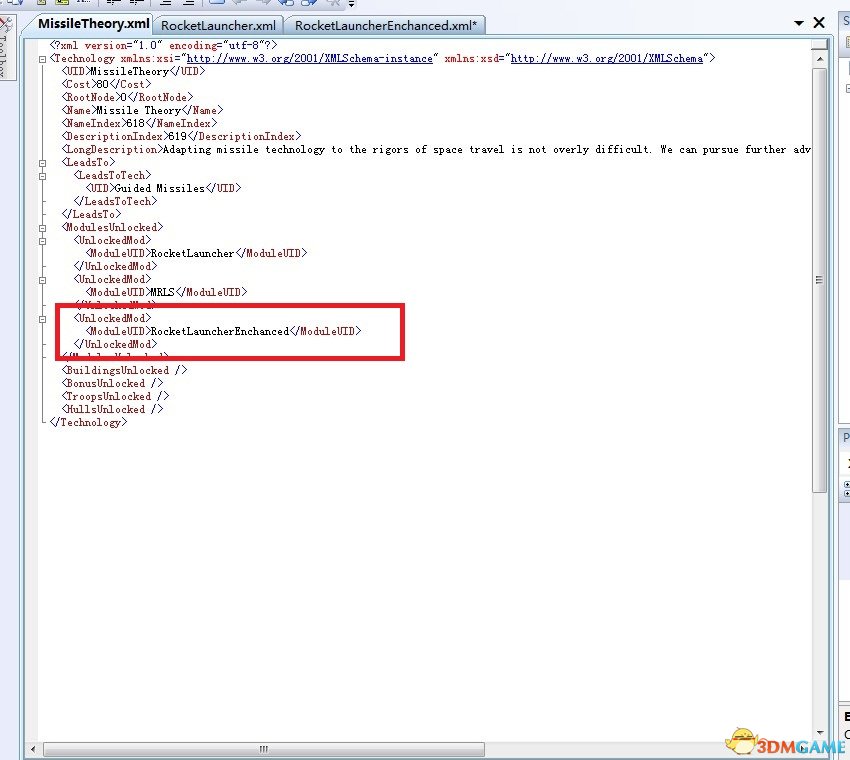850x760 pixels.
Task: Collapse the ModulesUnlocked node
Action: pos(42,228)
